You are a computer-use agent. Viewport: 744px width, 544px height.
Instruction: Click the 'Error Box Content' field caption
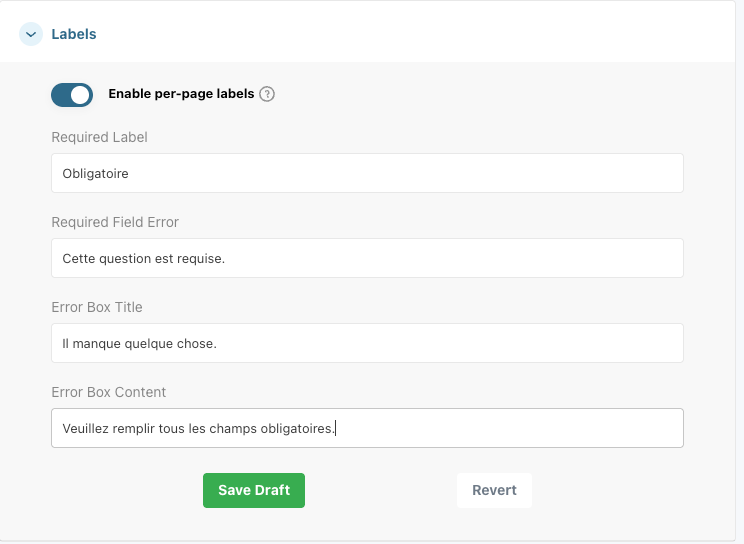108,392
